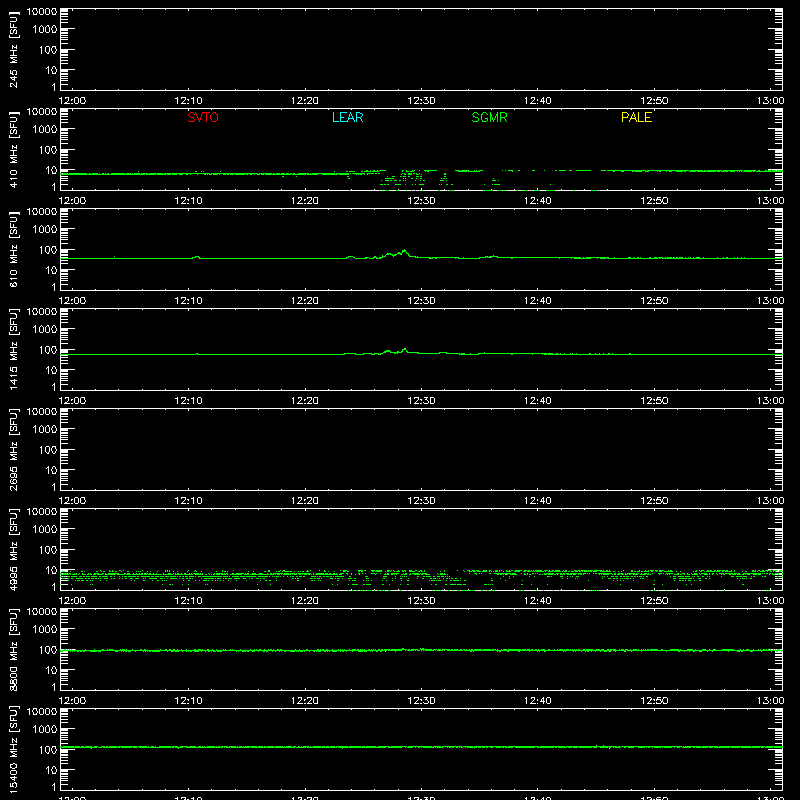
Task: Select the 610 MHz [SFU] axis title
Action: tap(14, 249)
